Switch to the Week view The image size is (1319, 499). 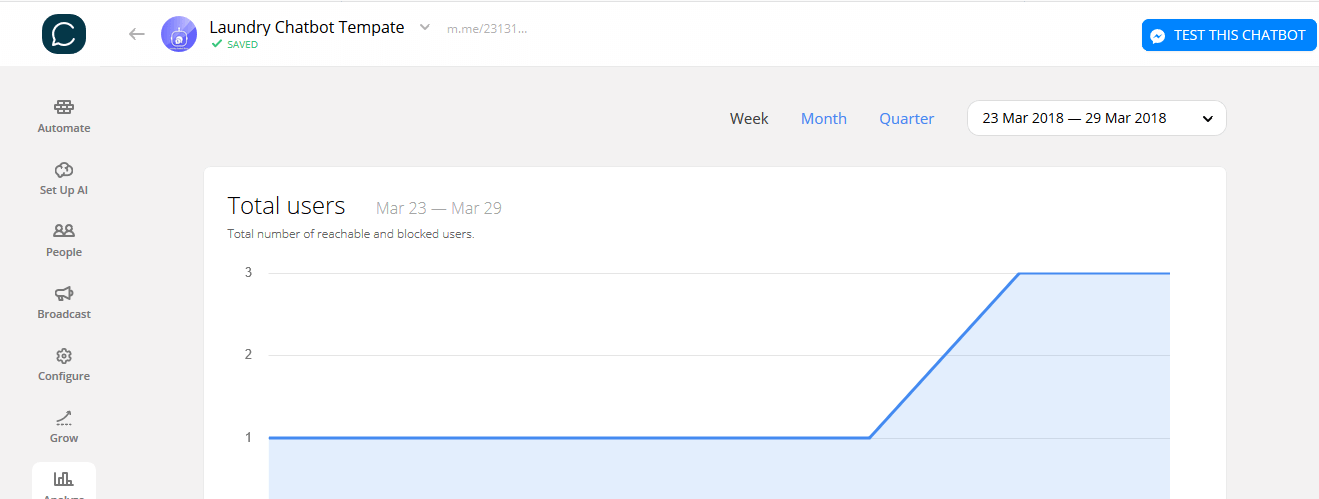[x=749, y=118]
